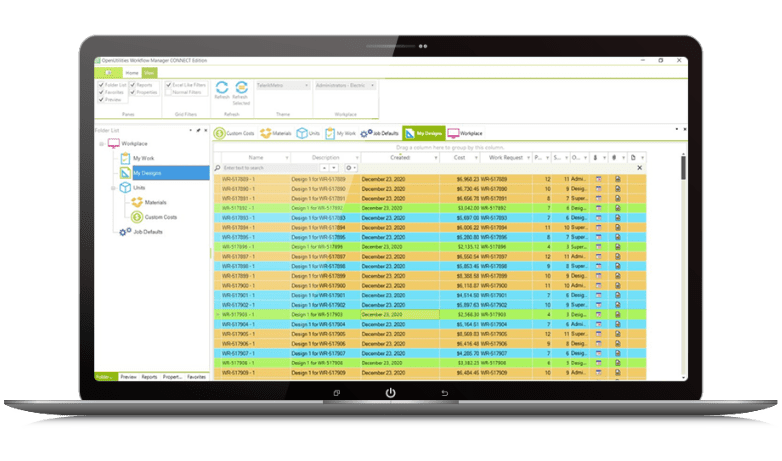Select the Reports pane at bottom
Viewport: 782px width, 461px height.
pyautogui.click(x=150, y=377)
